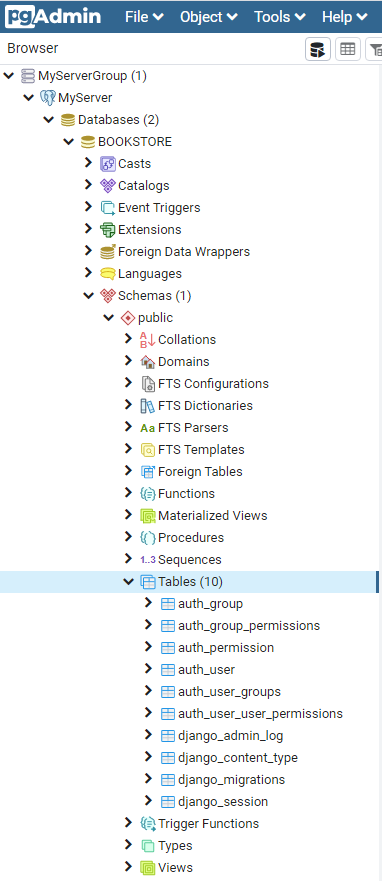Select the auth_group_permissions table
382x881 pixels.
click(x=249, y=626)
